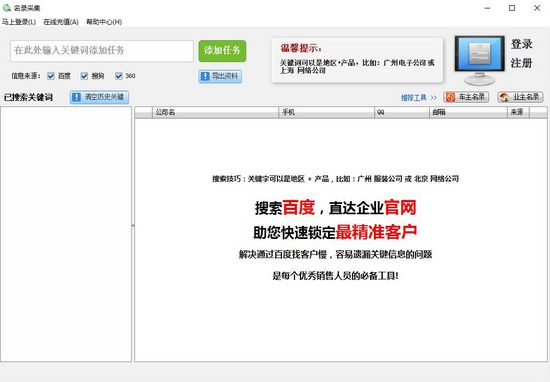The height and width of the screenshot is (382, 550).
Task: Click the 清空历史关键 button
Action: click(99, 97)
